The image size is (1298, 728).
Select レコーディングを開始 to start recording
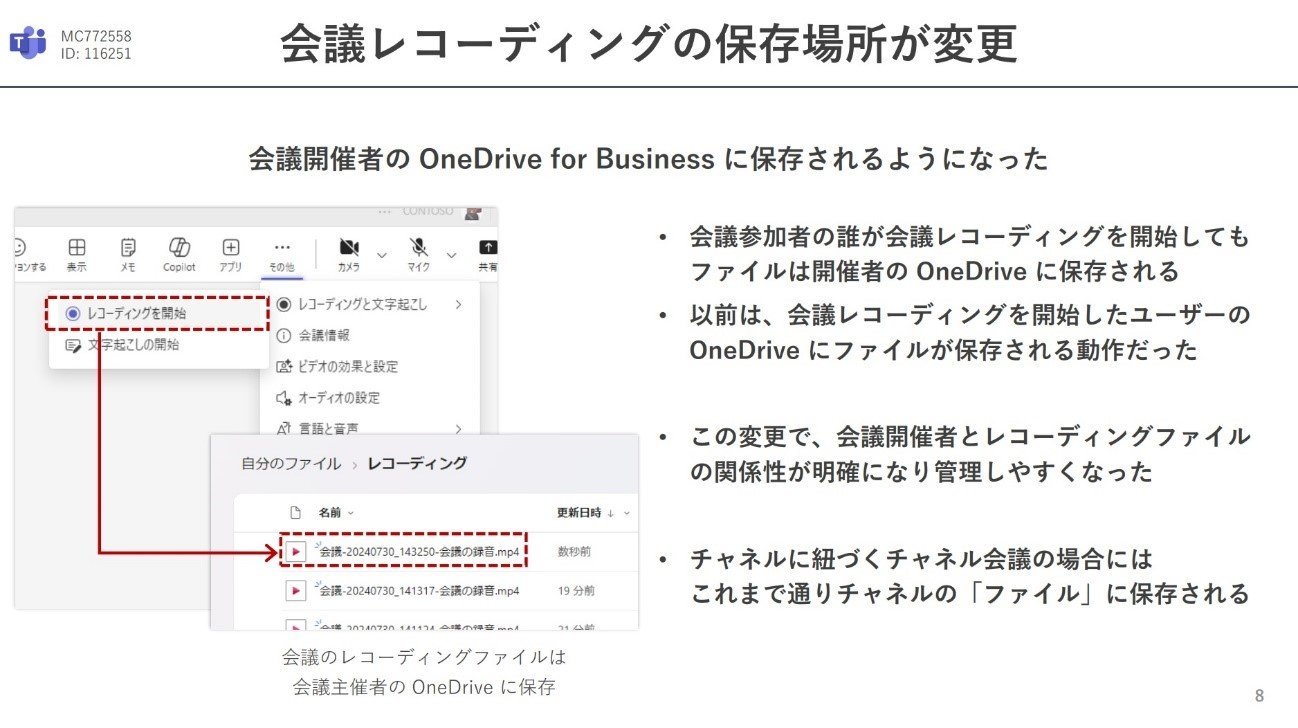pyautogui.click(x=158, y=313)
